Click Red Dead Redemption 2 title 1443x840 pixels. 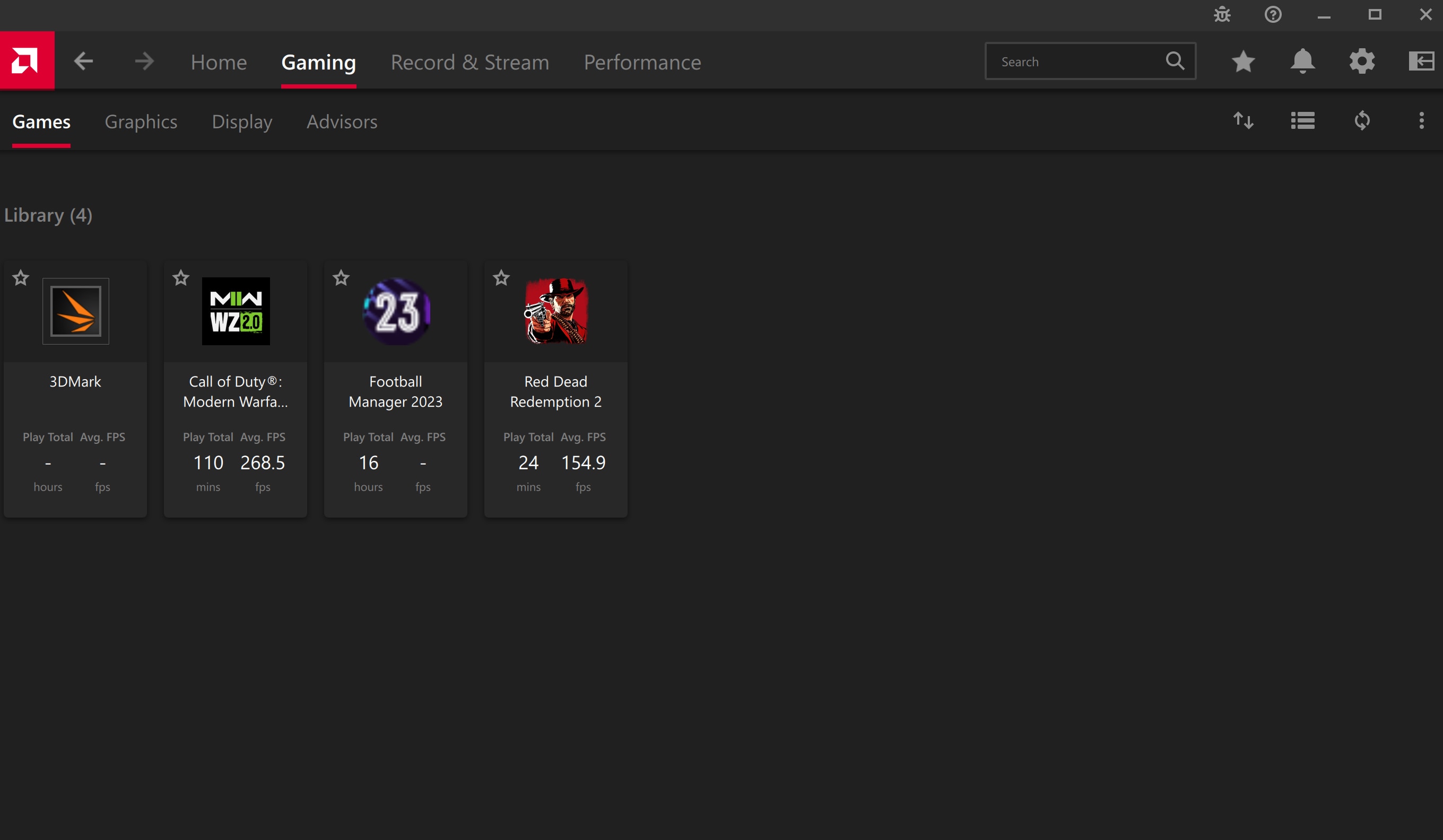(x=556, y=391)
